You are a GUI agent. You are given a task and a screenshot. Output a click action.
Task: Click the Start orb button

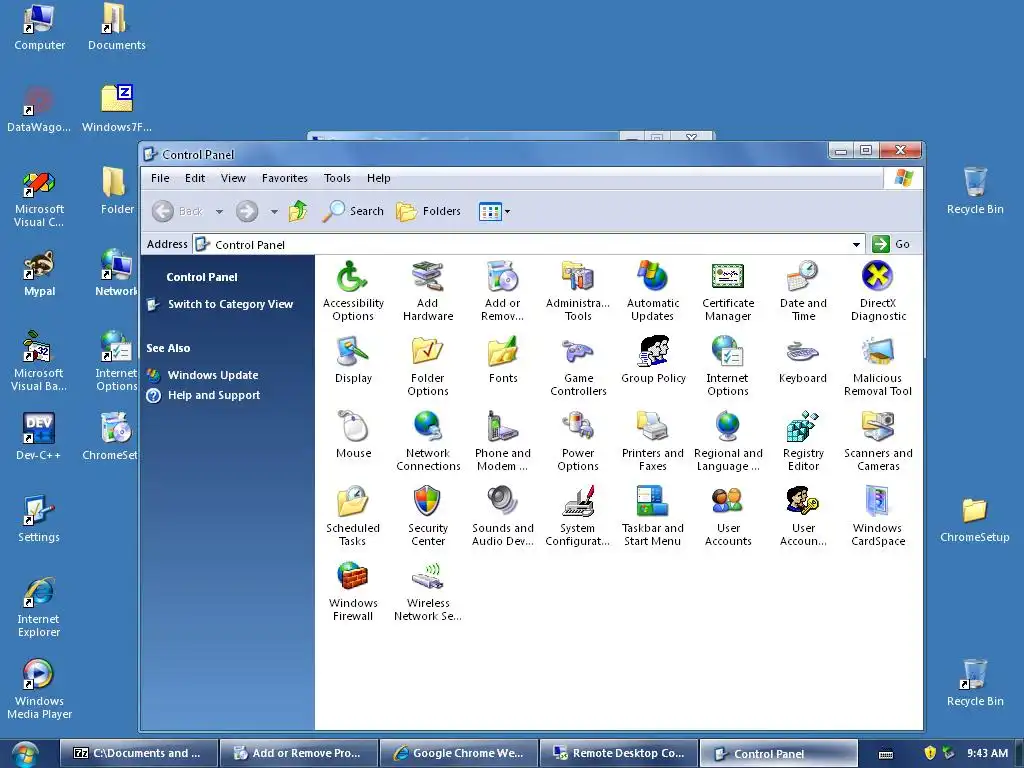click(x=24, y=755)
